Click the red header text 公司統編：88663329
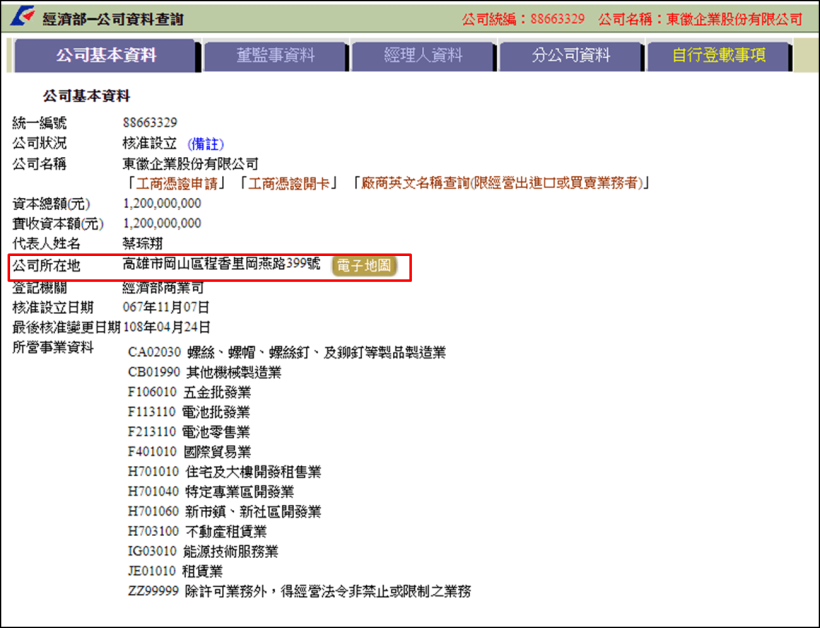 point(523,19)
